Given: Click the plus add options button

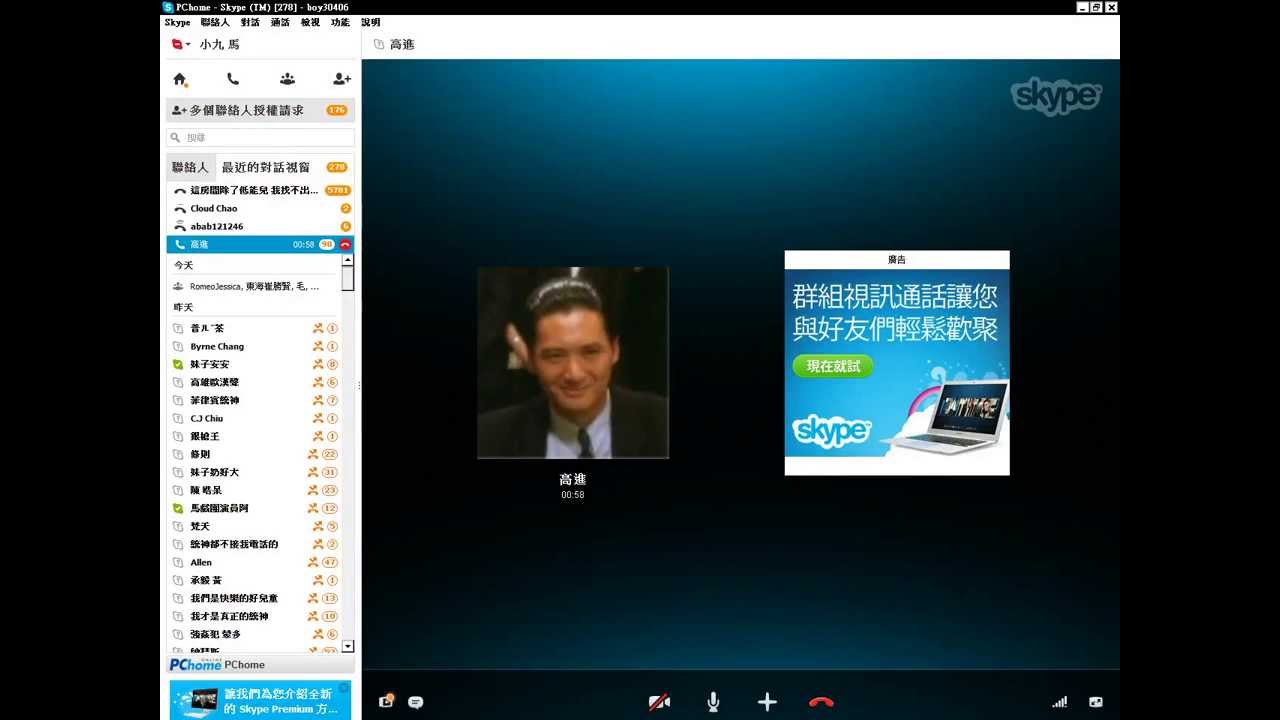Looking at the screenshot, I should pyautogui.click(x=767, y=702).
